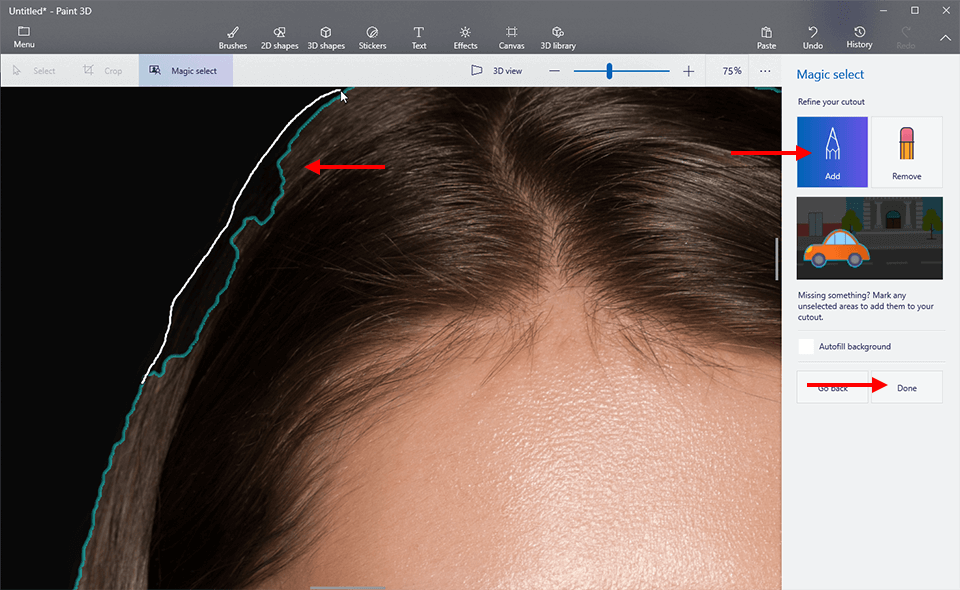Click the zoom slider handle
Screen dimensions: 960x590
coord(609,71)
